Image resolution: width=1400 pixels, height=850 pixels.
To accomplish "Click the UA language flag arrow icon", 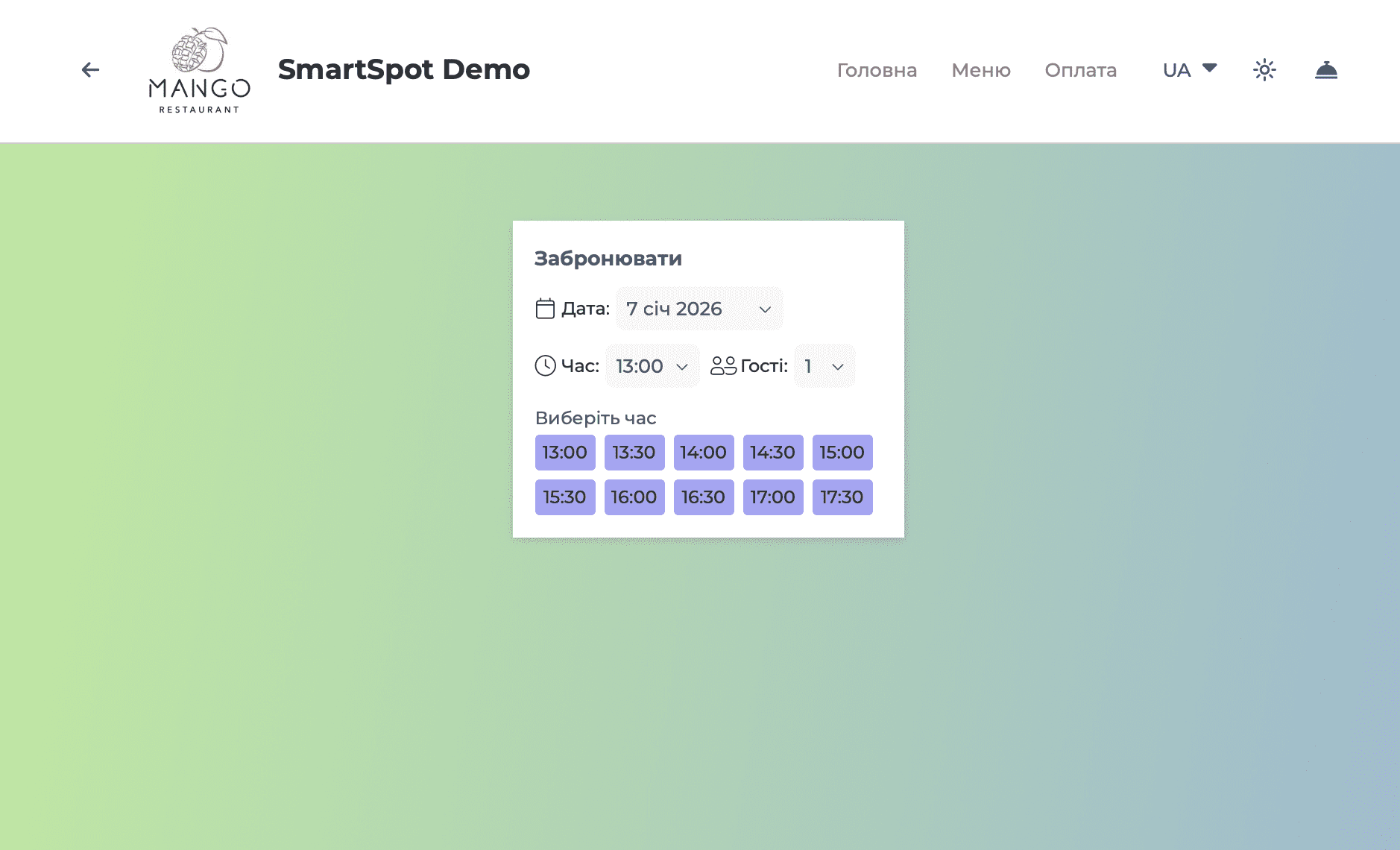I will click(1209, 68).
